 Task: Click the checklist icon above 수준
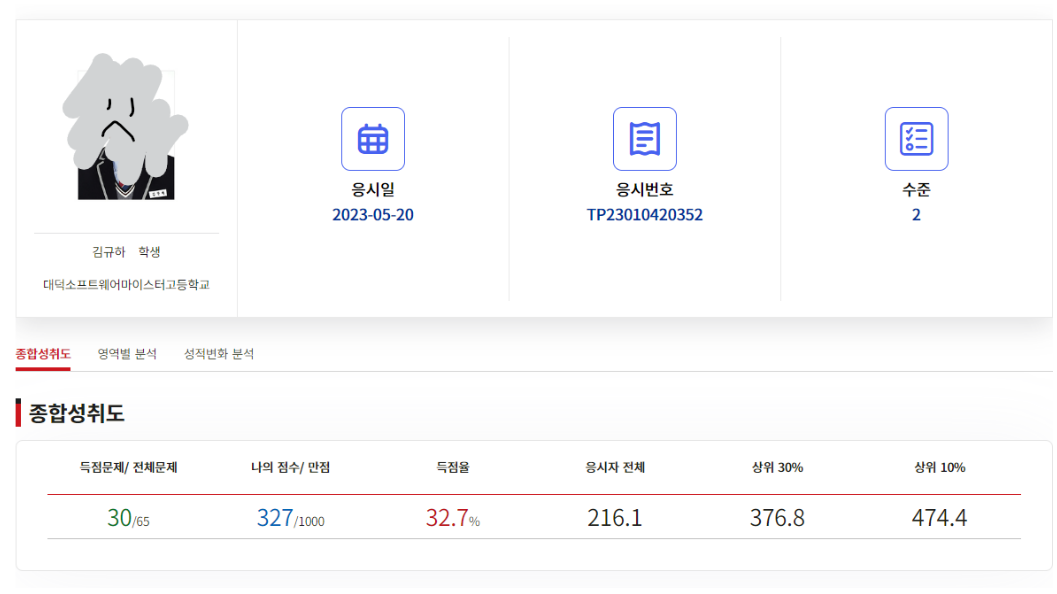point(917,138)
